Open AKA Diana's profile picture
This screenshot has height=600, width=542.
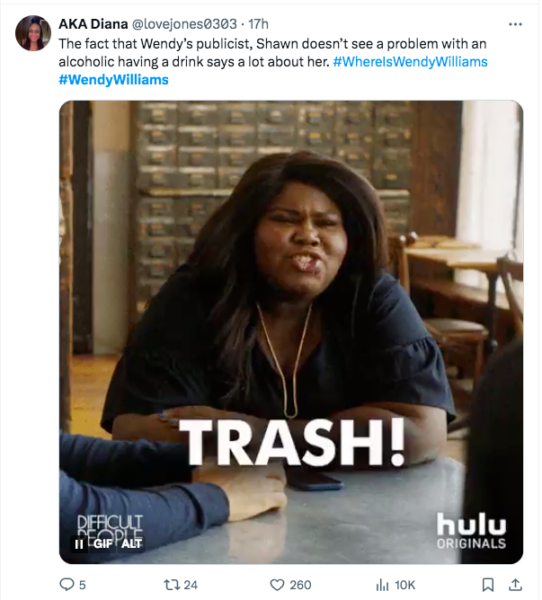(33, 33)
